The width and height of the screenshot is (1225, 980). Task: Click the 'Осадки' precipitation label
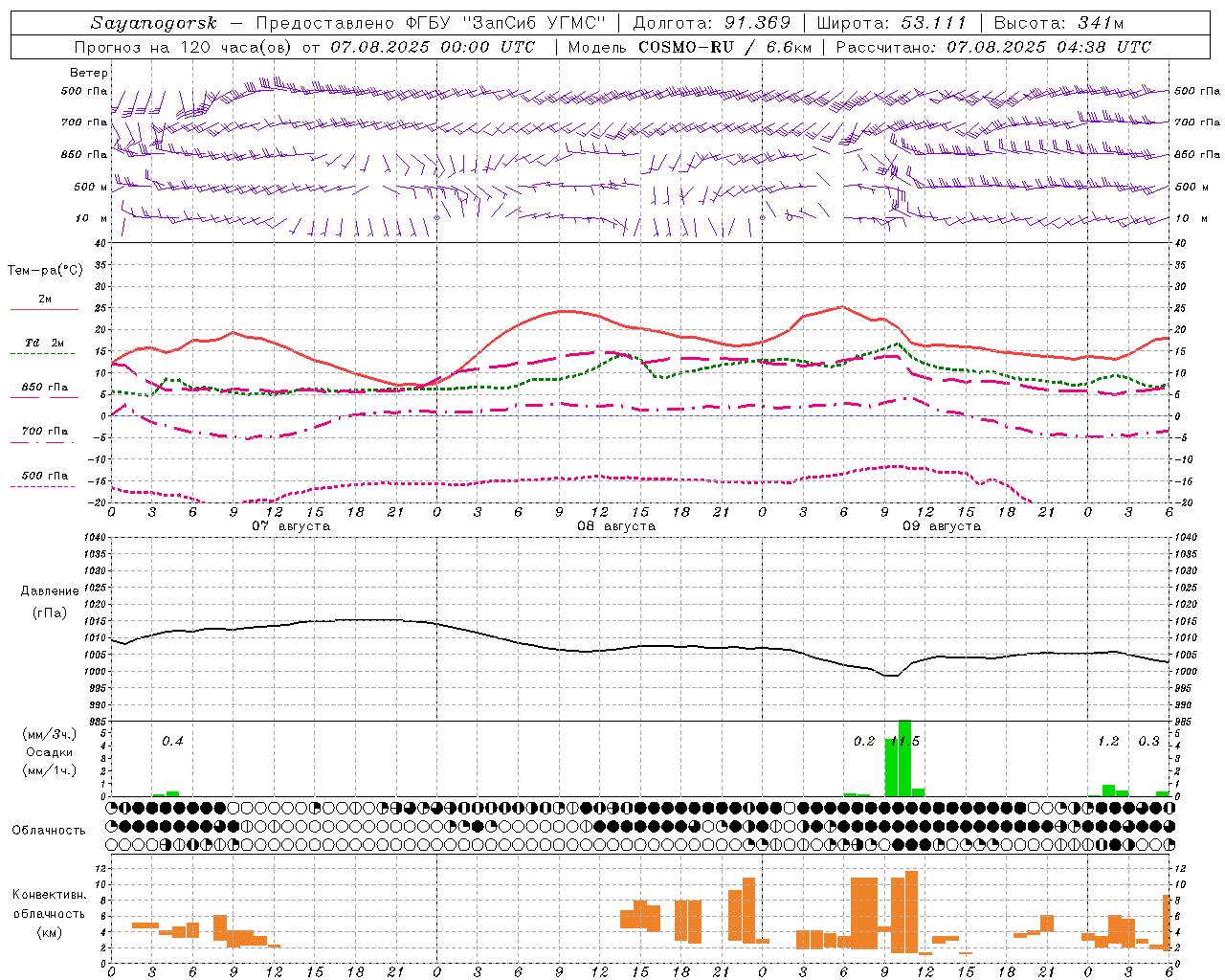pyautogui.click(x=50, y=752)
